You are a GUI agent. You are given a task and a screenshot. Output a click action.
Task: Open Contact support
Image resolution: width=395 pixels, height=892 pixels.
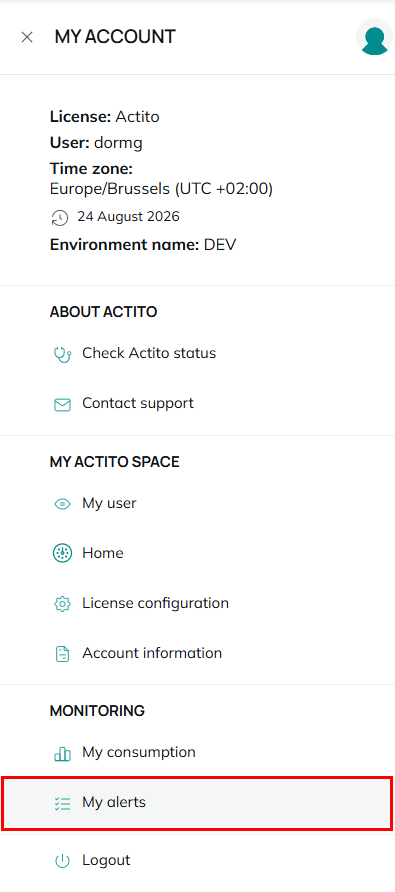point(138,403)
